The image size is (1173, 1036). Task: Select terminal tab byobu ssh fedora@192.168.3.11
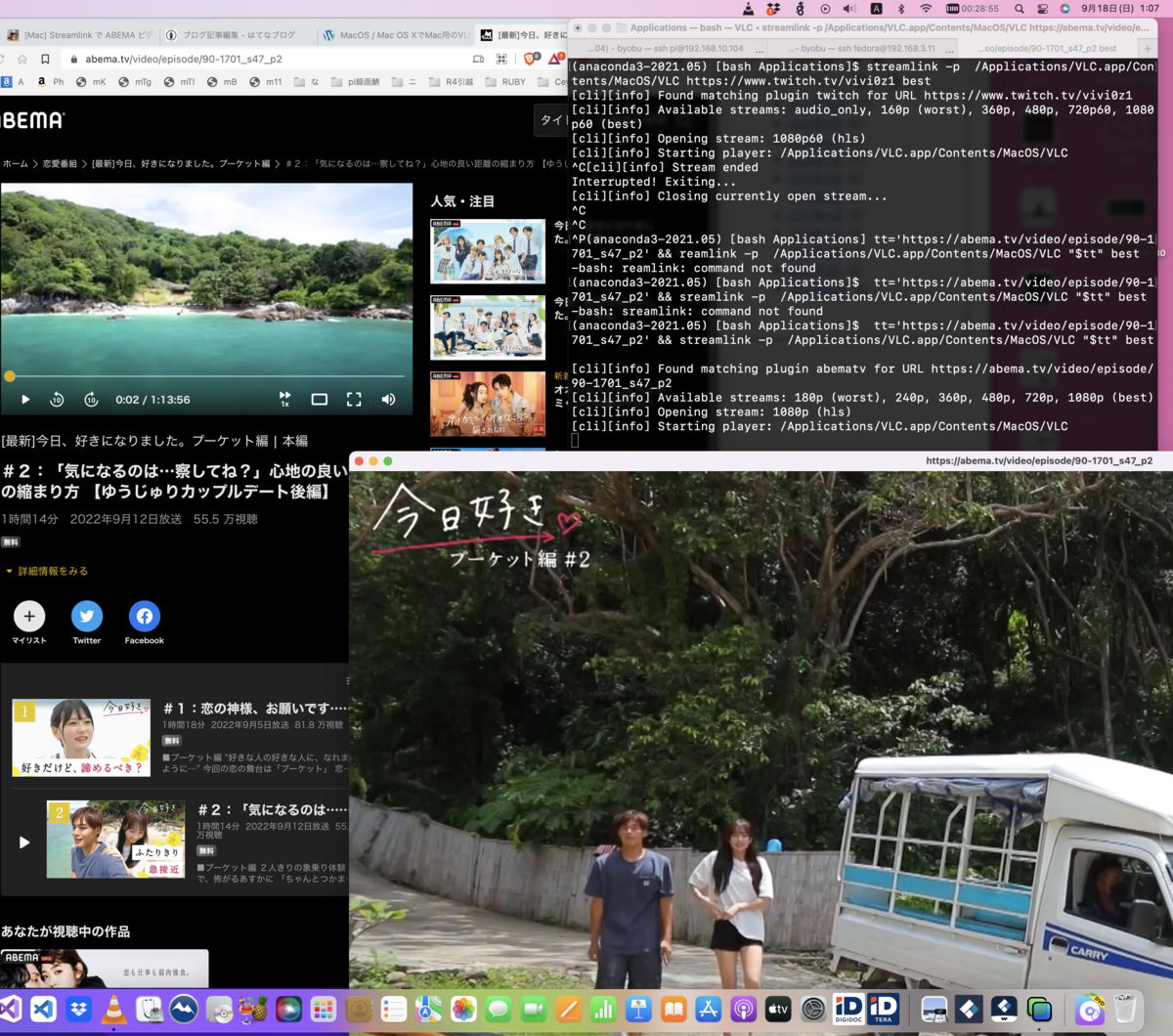point(863,48)
